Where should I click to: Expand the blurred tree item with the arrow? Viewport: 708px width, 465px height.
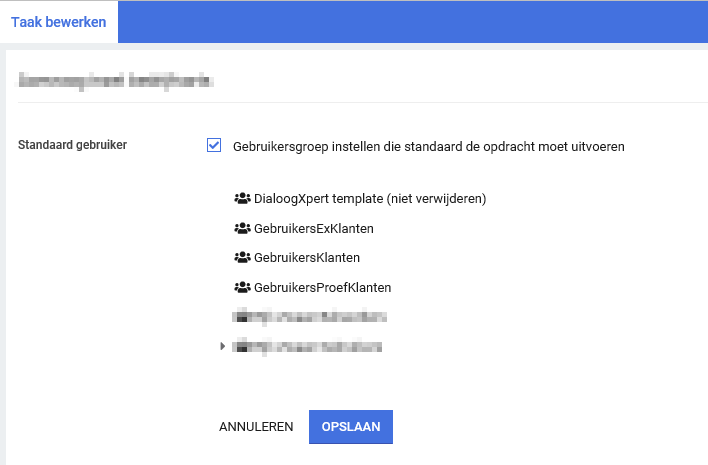(222, 347)
